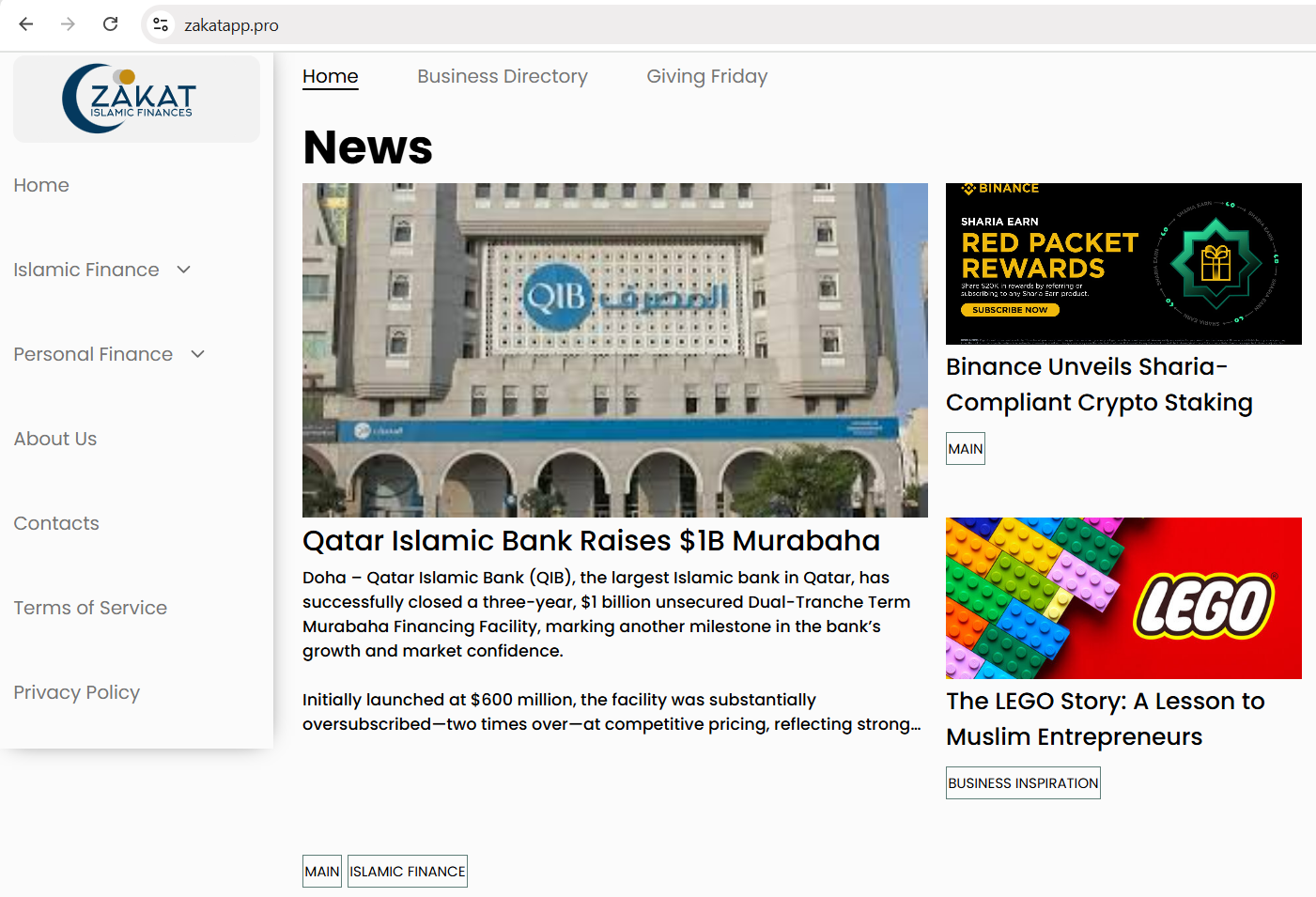Click the BUSINESS INSPIRATION tag
This screenshot has height=897, width=1316.
[1023, 783]
